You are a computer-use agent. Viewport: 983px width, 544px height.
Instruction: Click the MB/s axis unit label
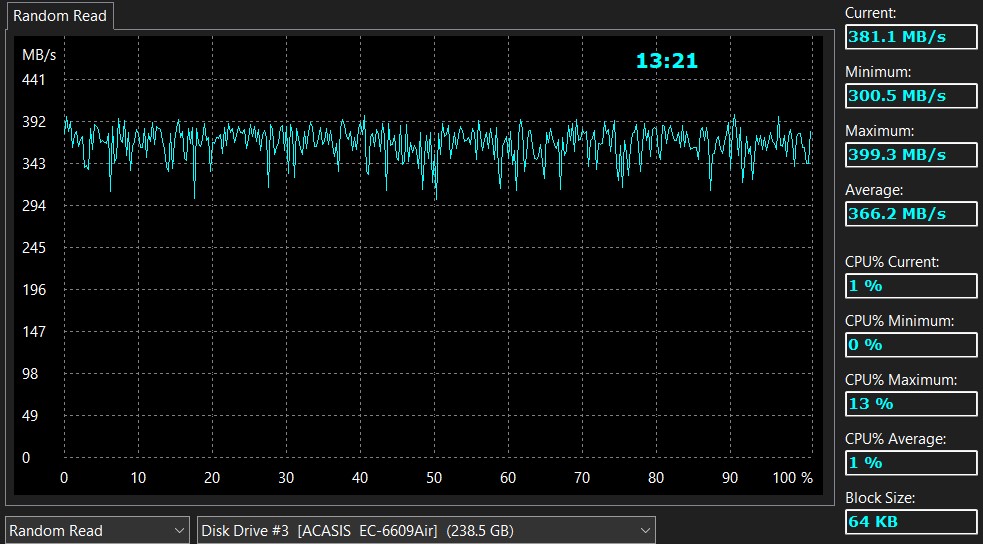[x=39, y=54]
